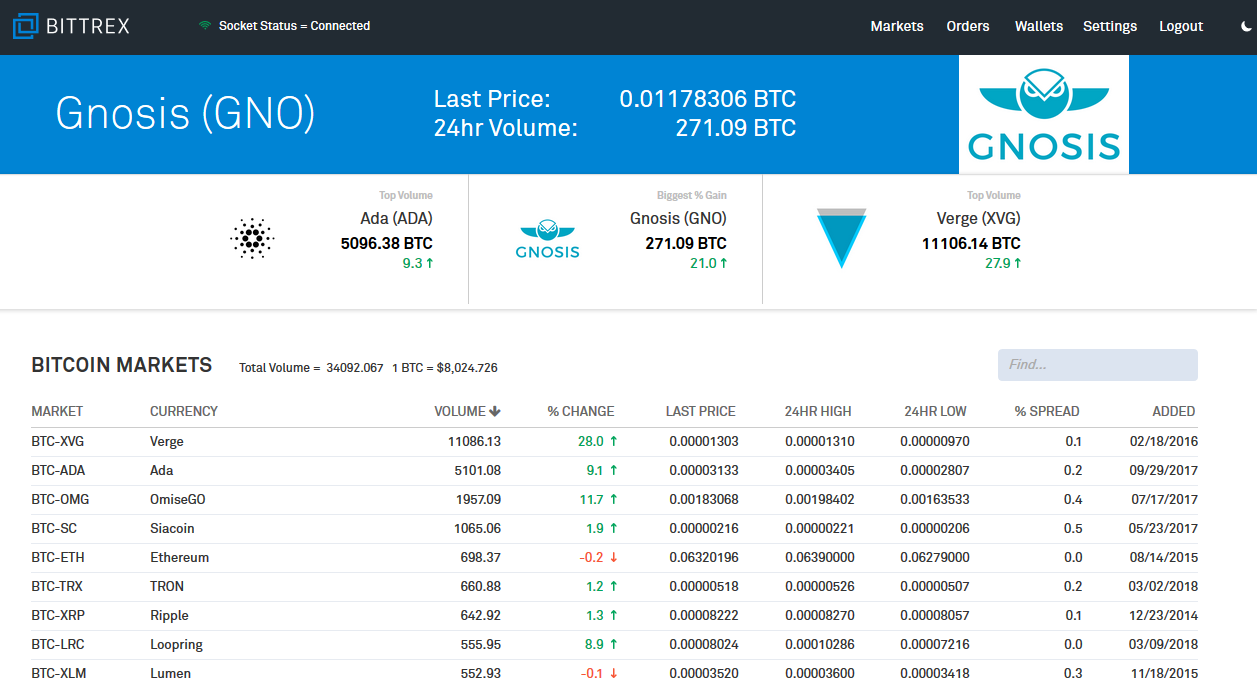Sort table by the 24HR LOW header
The height and width of the screenshot is (688, 1257).
(935, 411)
